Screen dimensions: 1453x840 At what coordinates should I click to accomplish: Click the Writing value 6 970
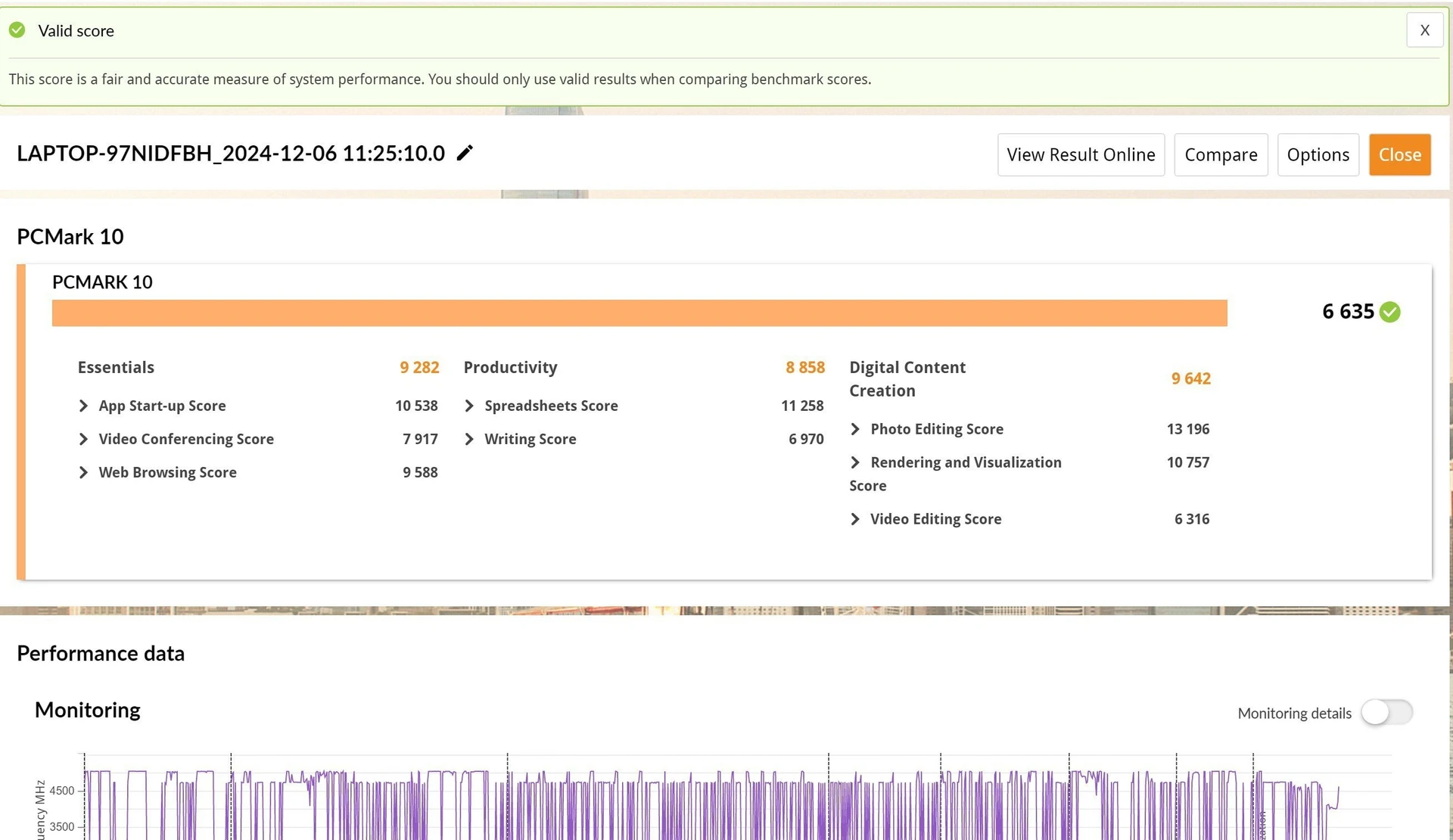pos(806,439)
